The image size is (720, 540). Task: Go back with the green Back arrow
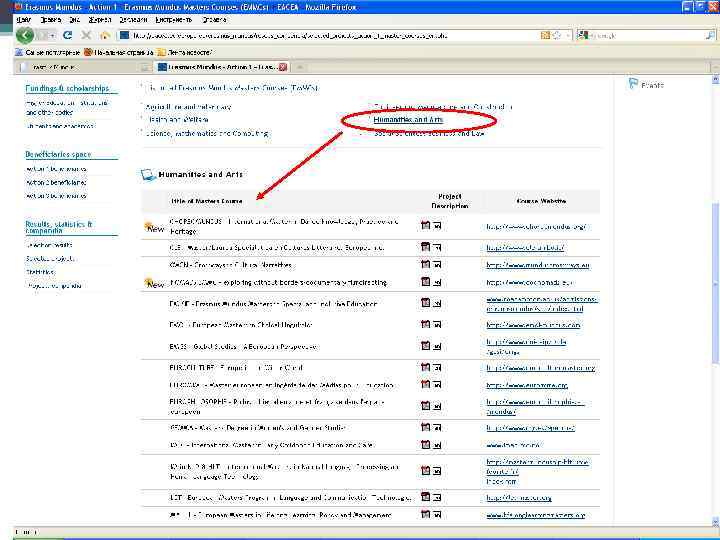(x=25, y=35)
